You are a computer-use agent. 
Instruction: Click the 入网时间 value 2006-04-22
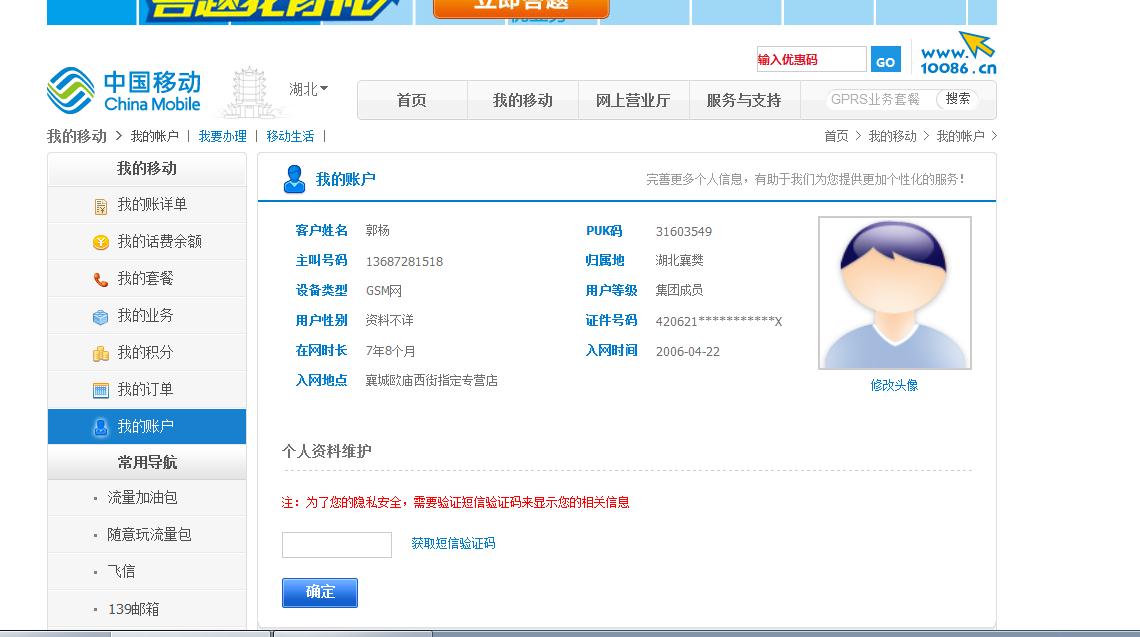pyautogui.click(x=688, y=352)
